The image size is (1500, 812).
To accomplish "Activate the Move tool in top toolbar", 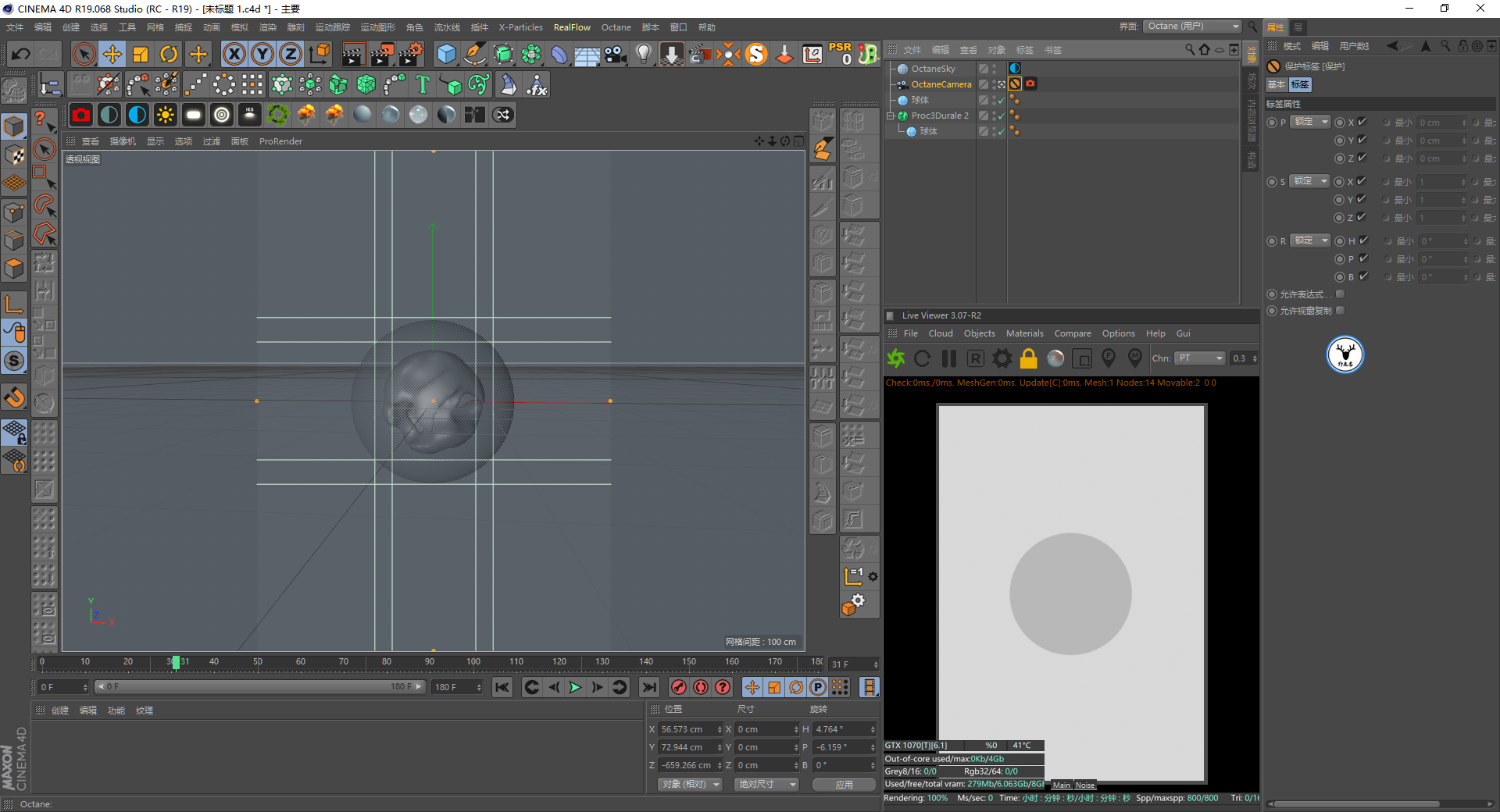I will click(112, 54).
